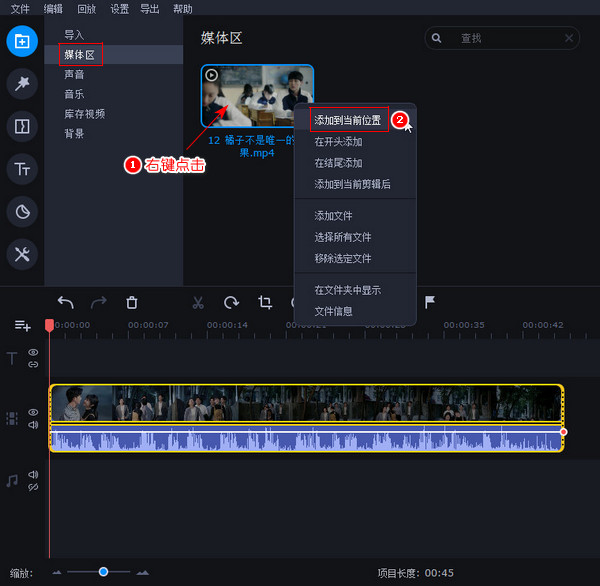Choose 添加到当前位置 from context menu
The width and height of the screenshot is (600, 586).
tap(355, 120)
